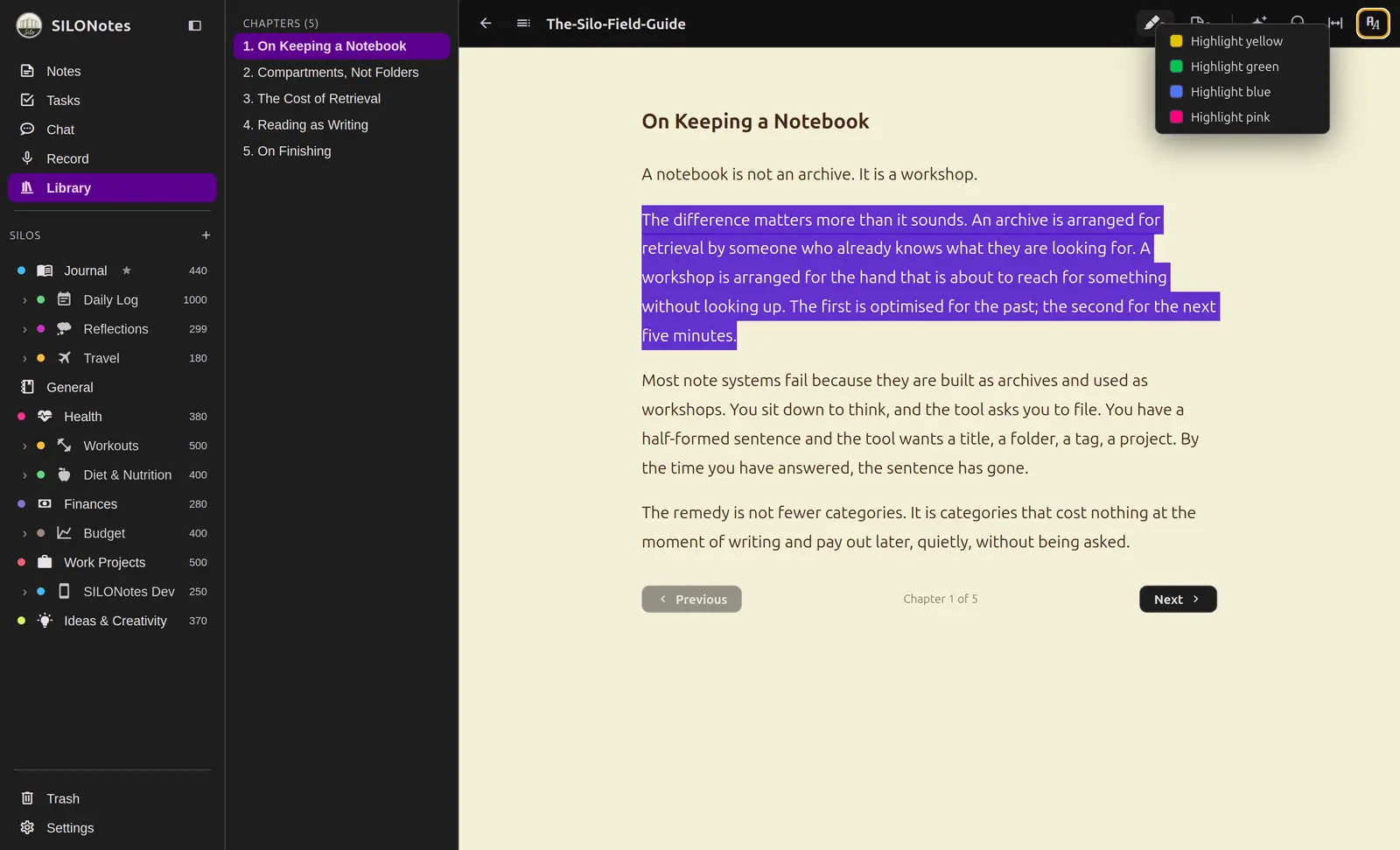Open the Workouts sub-silo
Image resolution: width=1400 pixels, height=850 pixels.
click(x=112, y=446)
